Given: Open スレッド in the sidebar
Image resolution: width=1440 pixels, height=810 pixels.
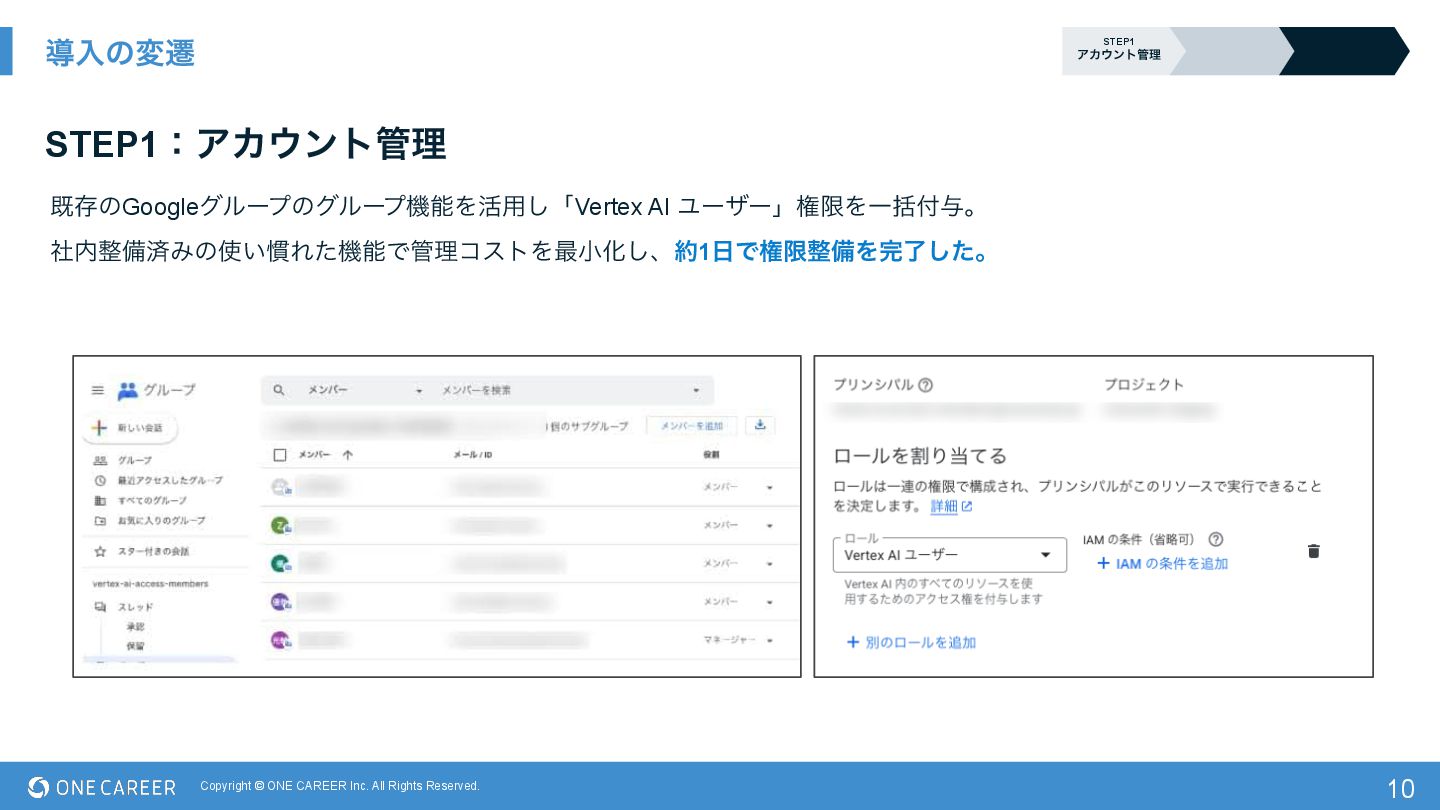Looking at the screenshot, I should point(135,607).
